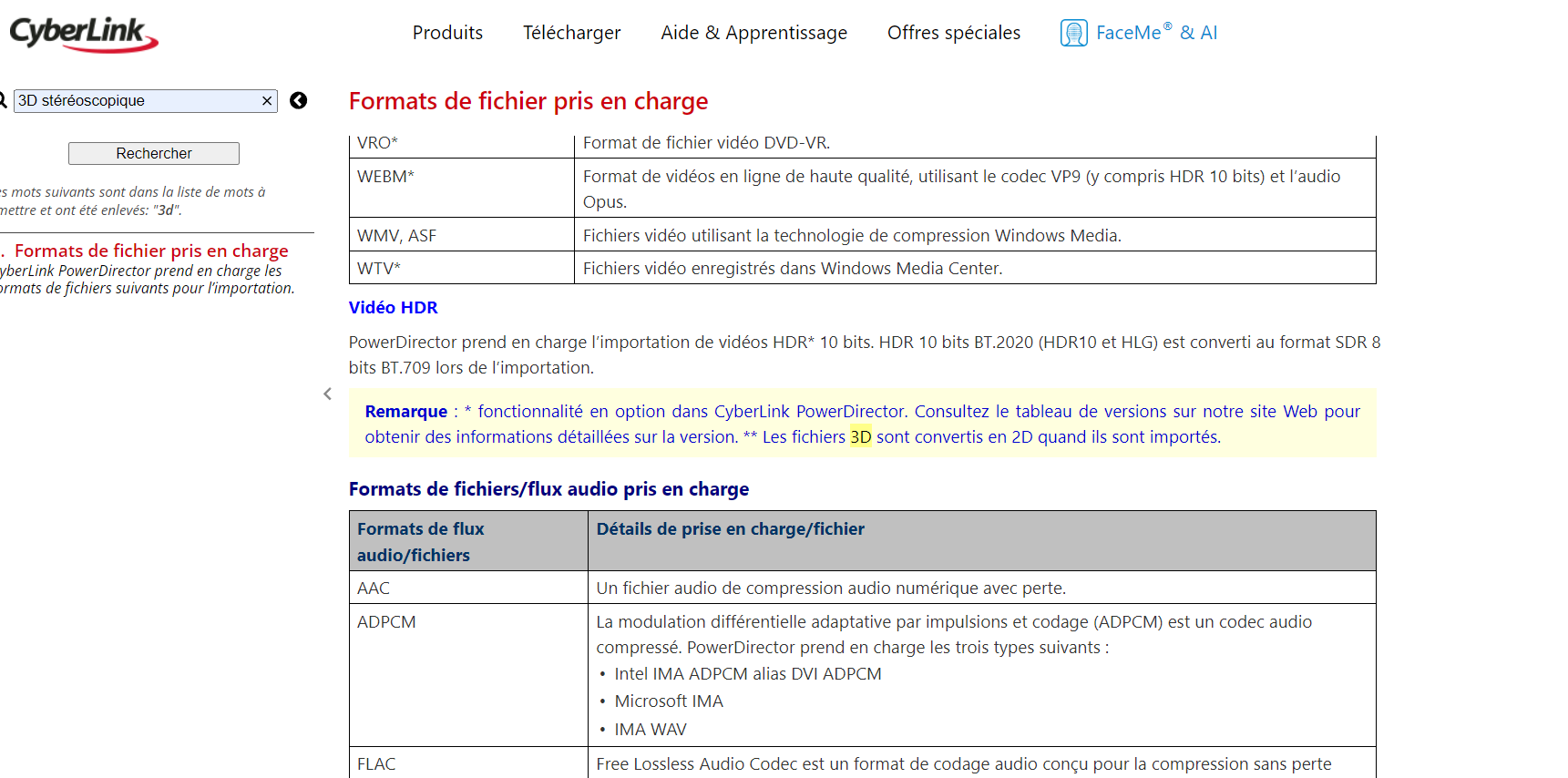This screenshot has width=1568, height=778.
Task: Click the round back arrow icon
Action: [x=298, y=100]
